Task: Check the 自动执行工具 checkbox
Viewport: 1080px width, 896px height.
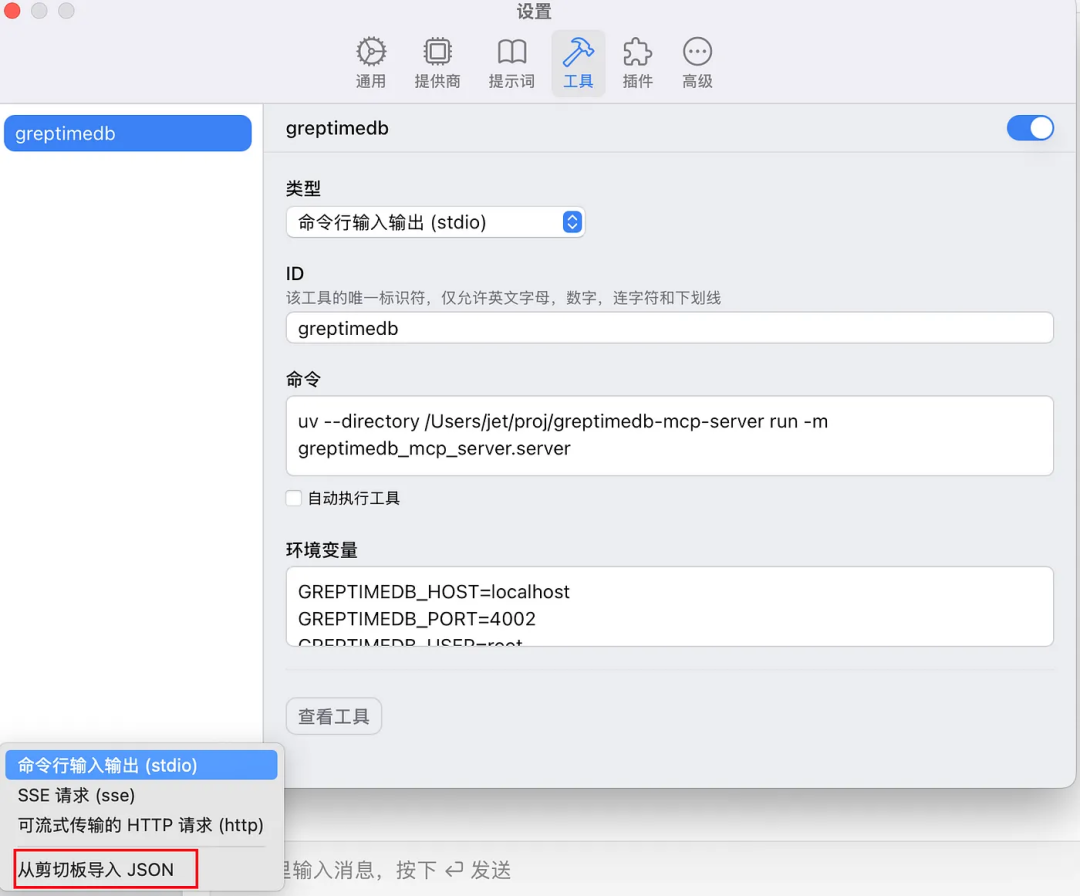Action: pyautogui.click(x=294, y=498)
